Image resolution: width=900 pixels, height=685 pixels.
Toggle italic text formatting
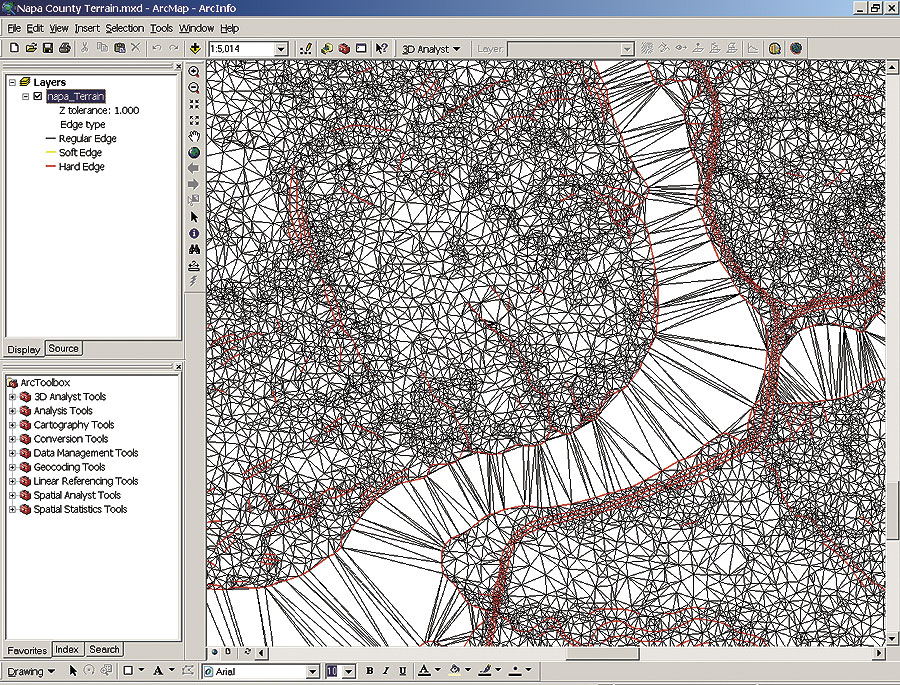[385, 671]
